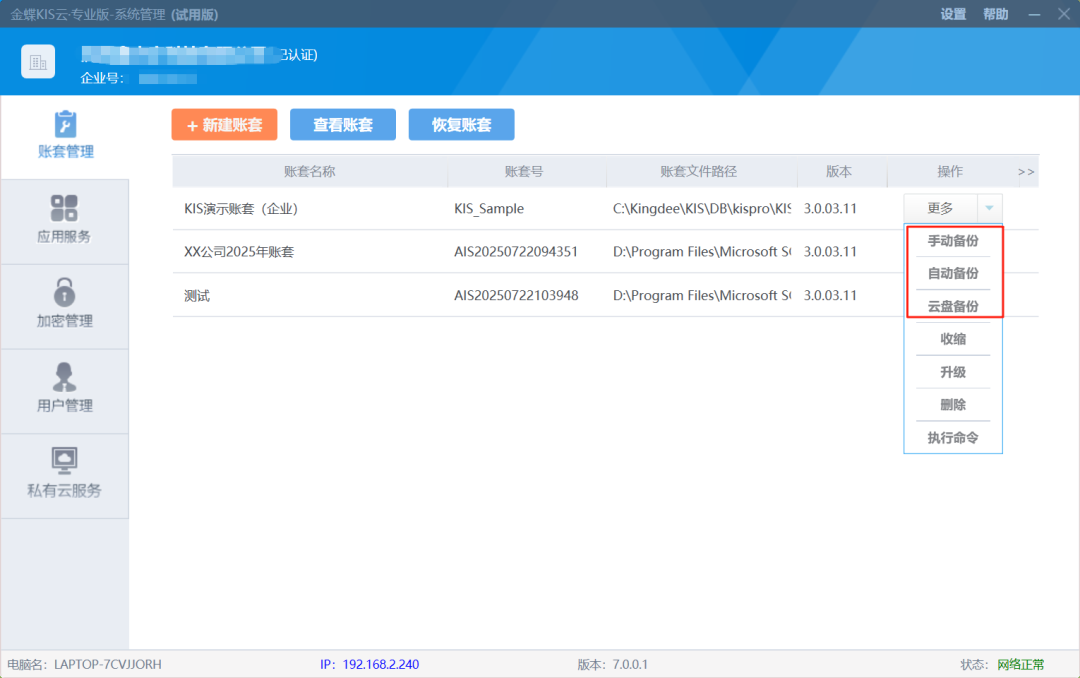Click the 查看账套 button
1080x678 pixels.
pos(343,125)
